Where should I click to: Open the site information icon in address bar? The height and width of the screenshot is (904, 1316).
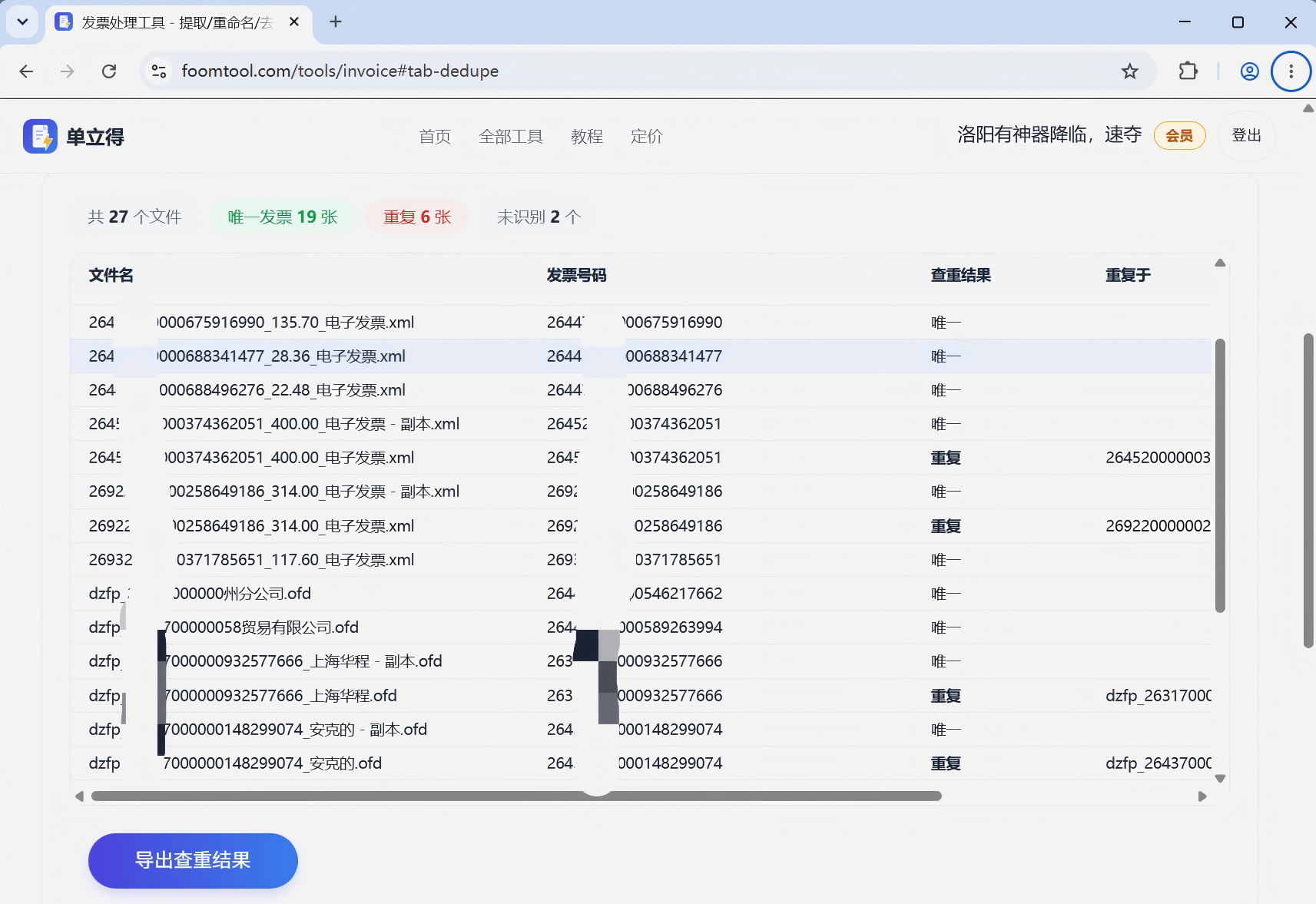click(159, 71)
